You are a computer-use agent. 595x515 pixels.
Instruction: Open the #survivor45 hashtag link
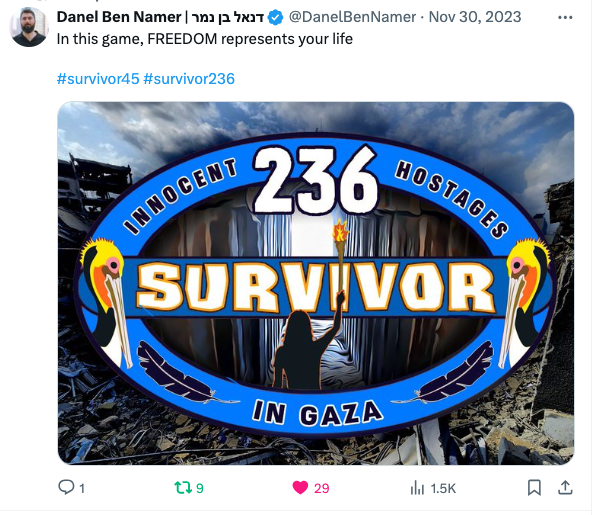[x=98, y=79]
